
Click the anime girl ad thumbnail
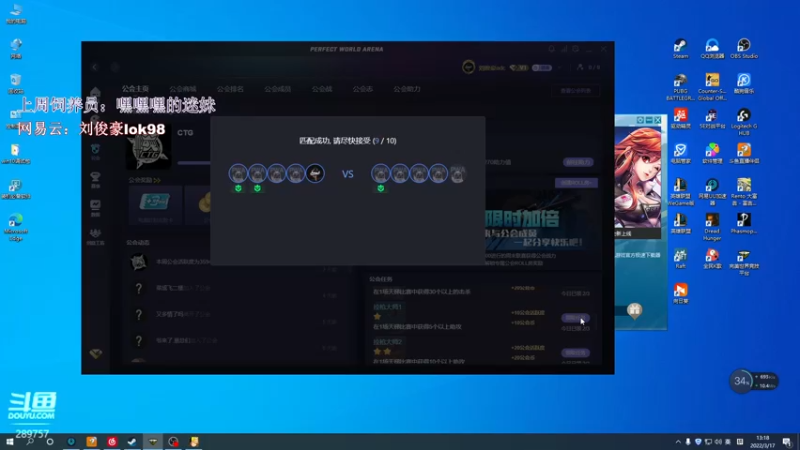coord(637,177)
